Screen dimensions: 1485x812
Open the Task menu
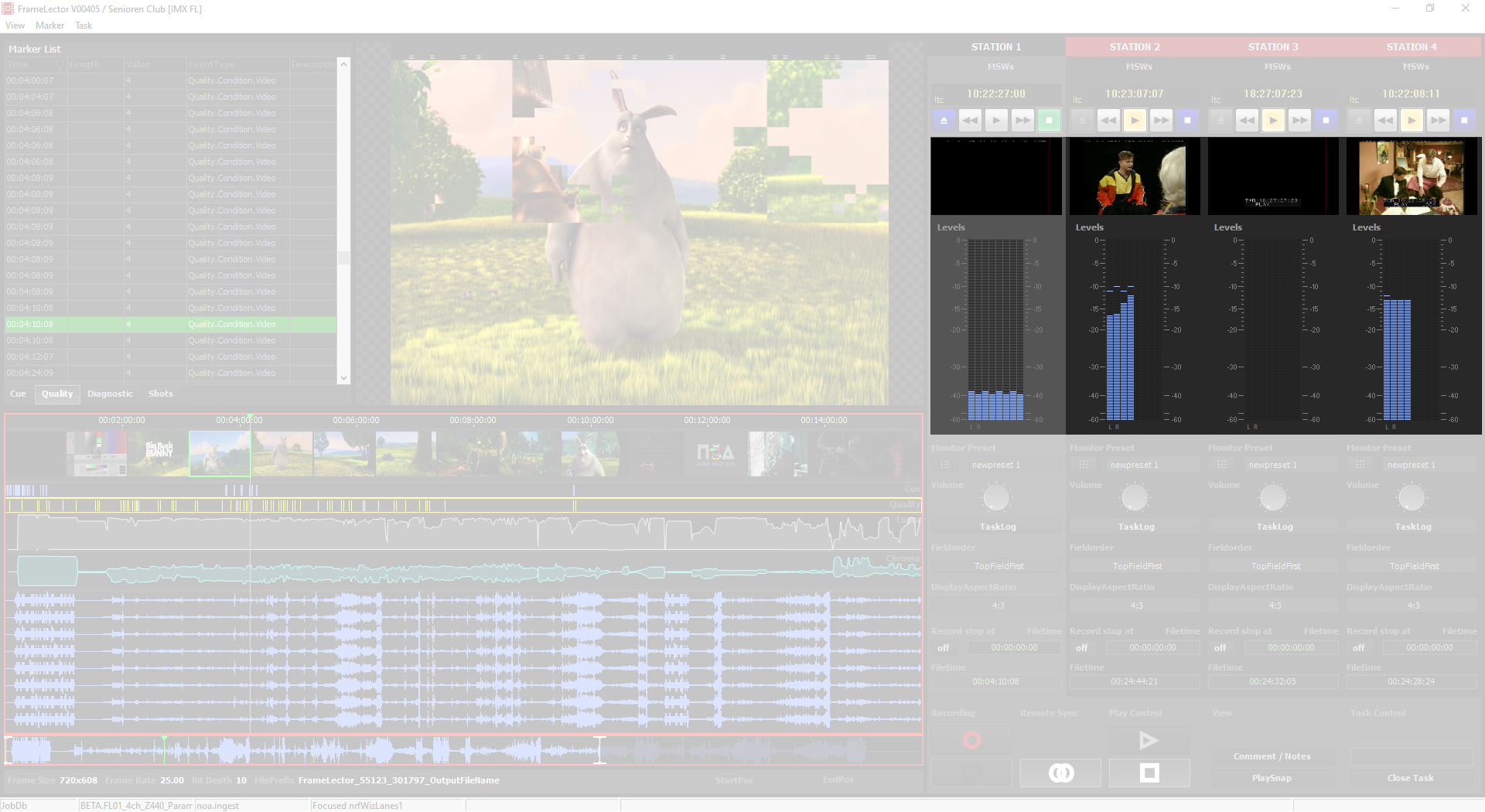(84, 26)
